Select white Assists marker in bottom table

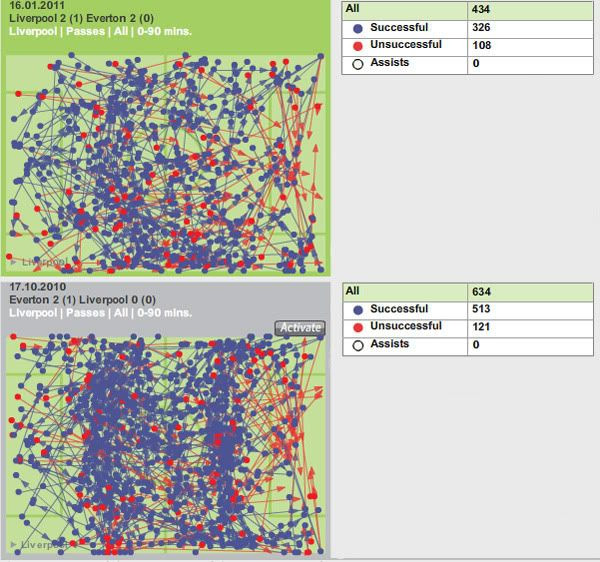[358, 345]
